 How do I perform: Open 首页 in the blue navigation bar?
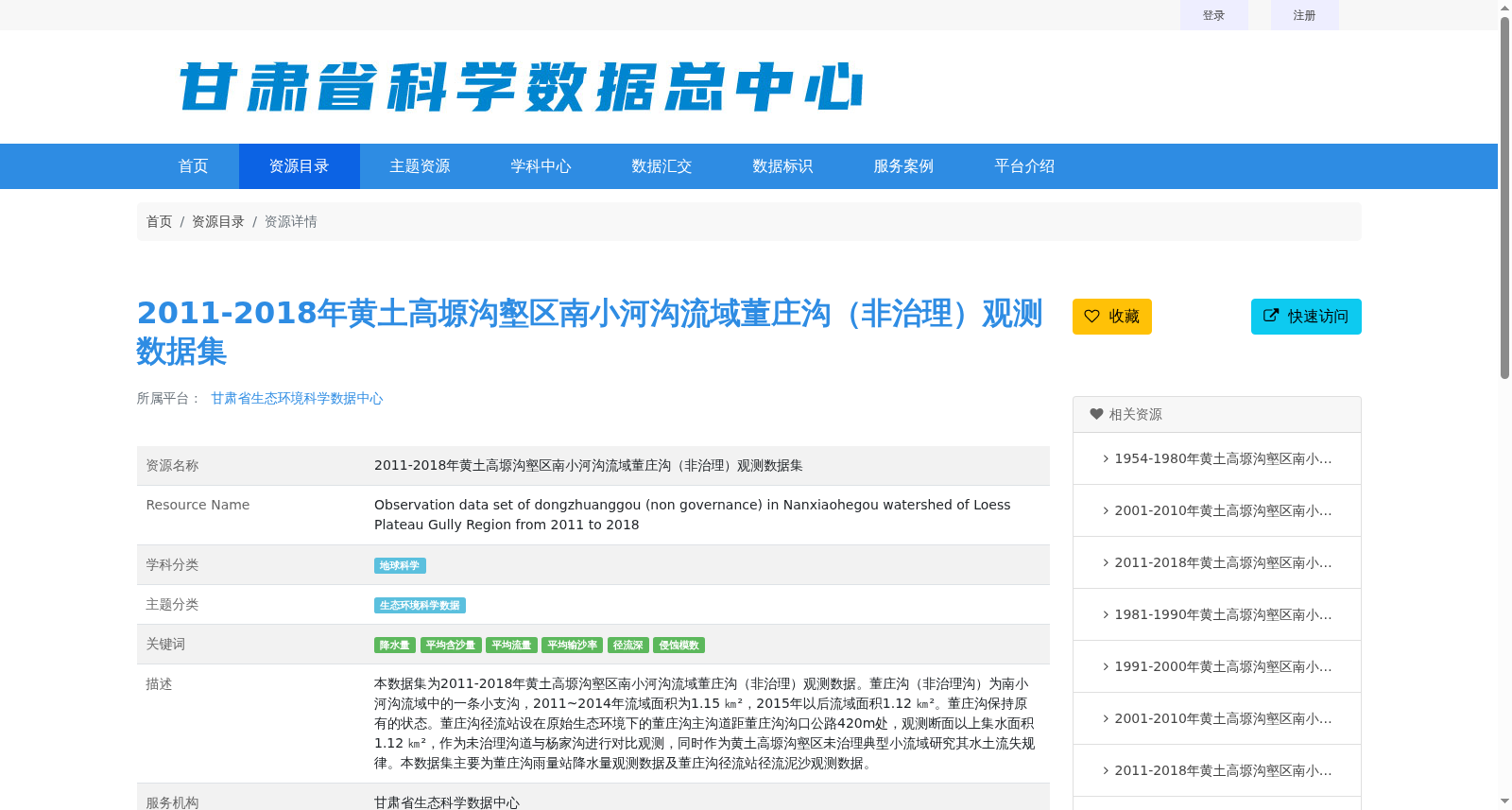pos(194,166)
